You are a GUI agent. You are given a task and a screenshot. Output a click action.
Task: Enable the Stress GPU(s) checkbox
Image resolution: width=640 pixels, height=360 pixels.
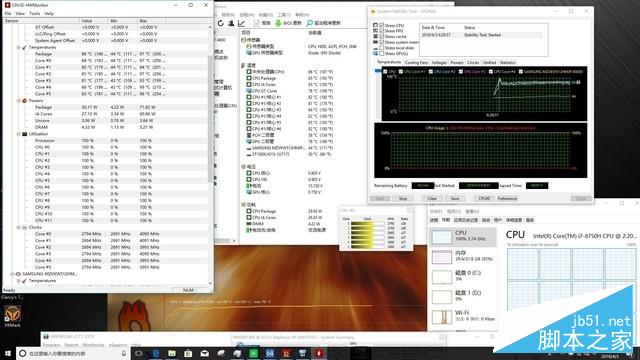(382, 53)
